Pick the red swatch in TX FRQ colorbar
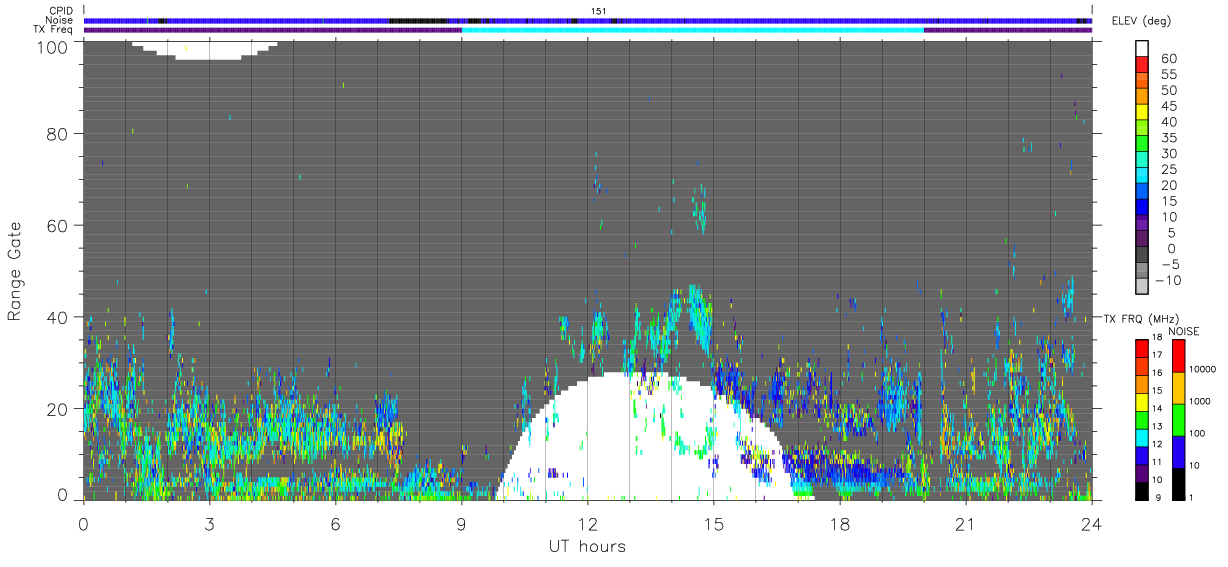This screenshot has width=1228, height=567. point(1142,348)
